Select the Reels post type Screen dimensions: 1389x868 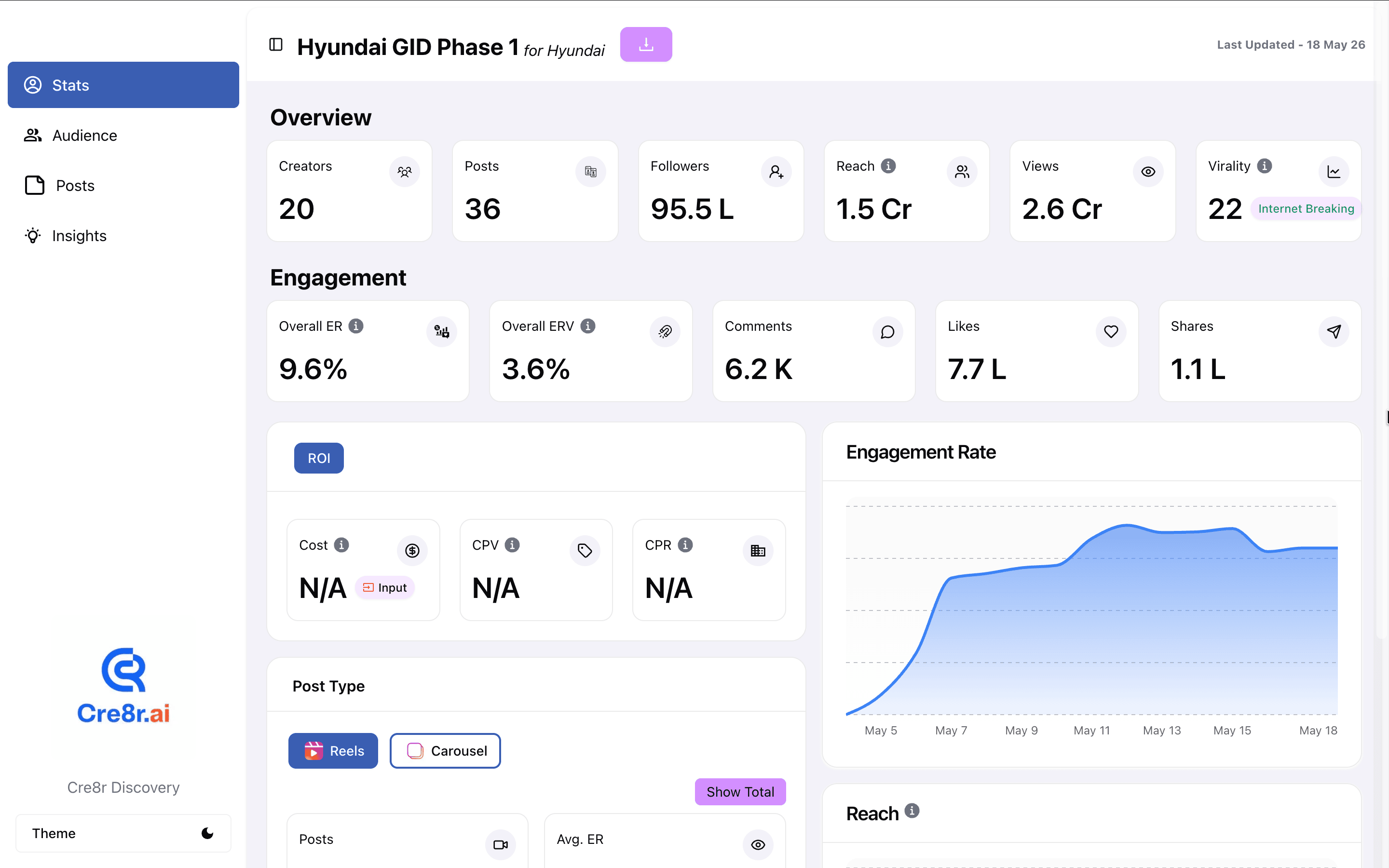coord(333,750)
